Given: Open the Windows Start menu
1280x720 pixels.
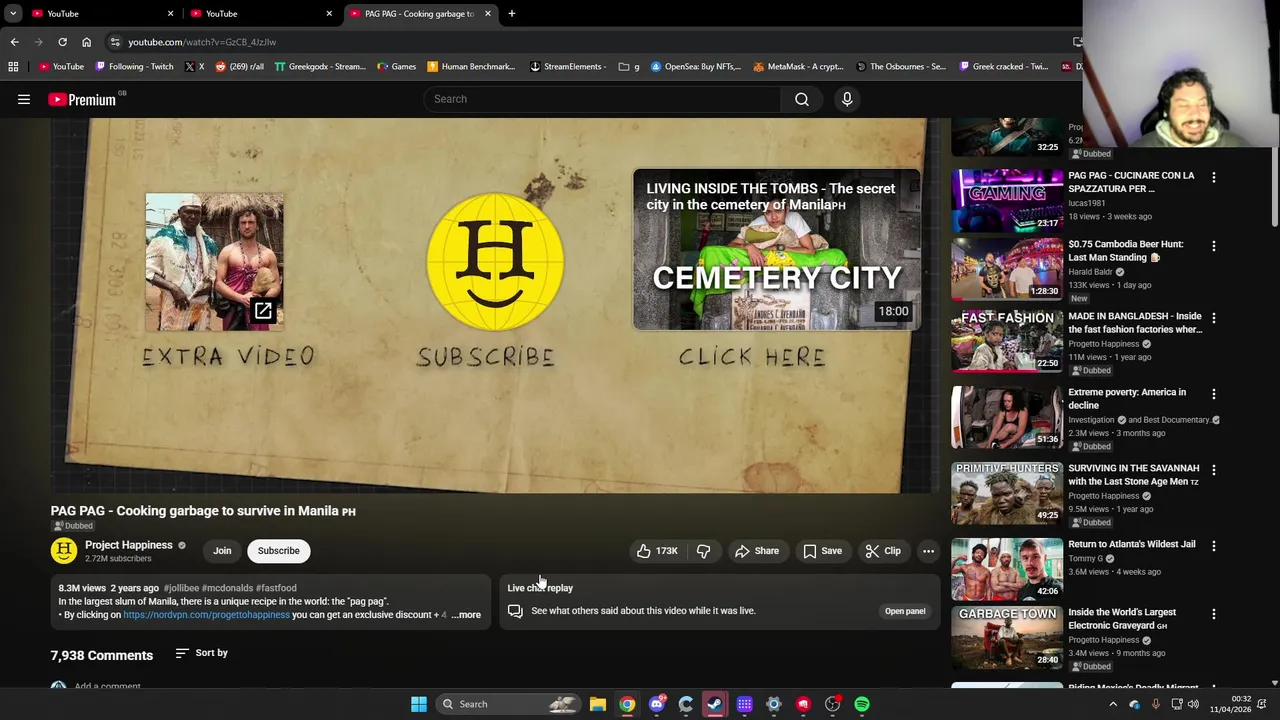Looking at the screenshot, I should (x=419, y=704).
